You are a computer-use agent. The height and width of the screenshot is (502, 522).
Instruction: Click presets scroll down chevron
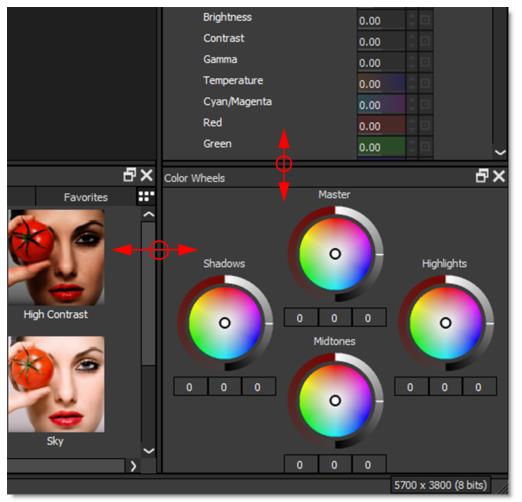pyautogui.click(x=149, y=451)
